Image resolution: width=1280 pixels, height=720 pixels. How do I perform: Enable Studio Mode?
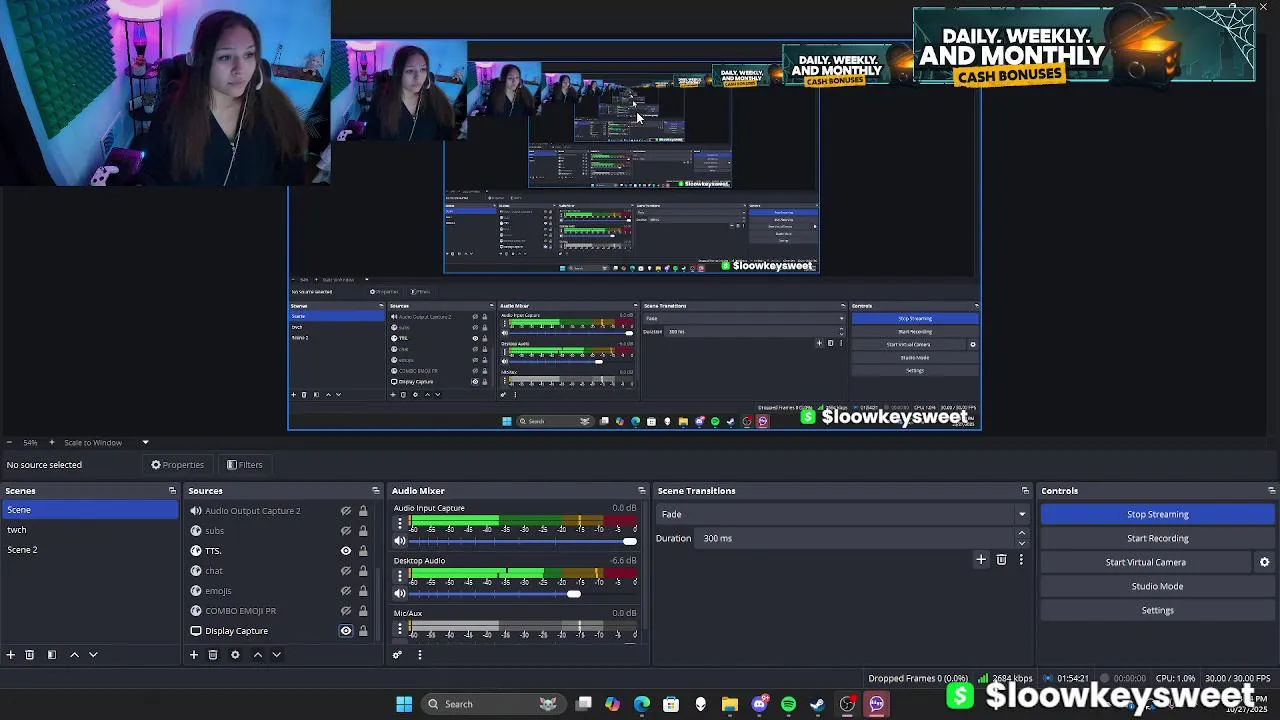[1158, 586]
